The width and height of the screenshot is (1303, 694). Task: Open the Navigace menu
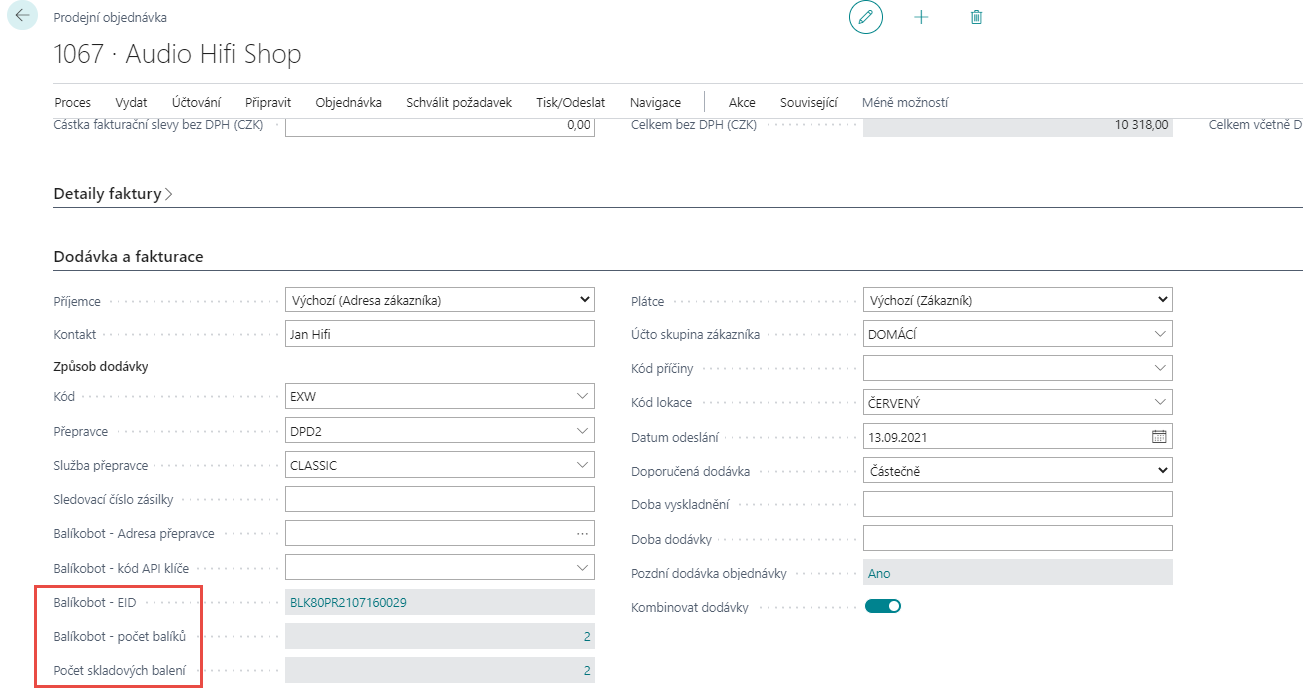click(655, 102)
